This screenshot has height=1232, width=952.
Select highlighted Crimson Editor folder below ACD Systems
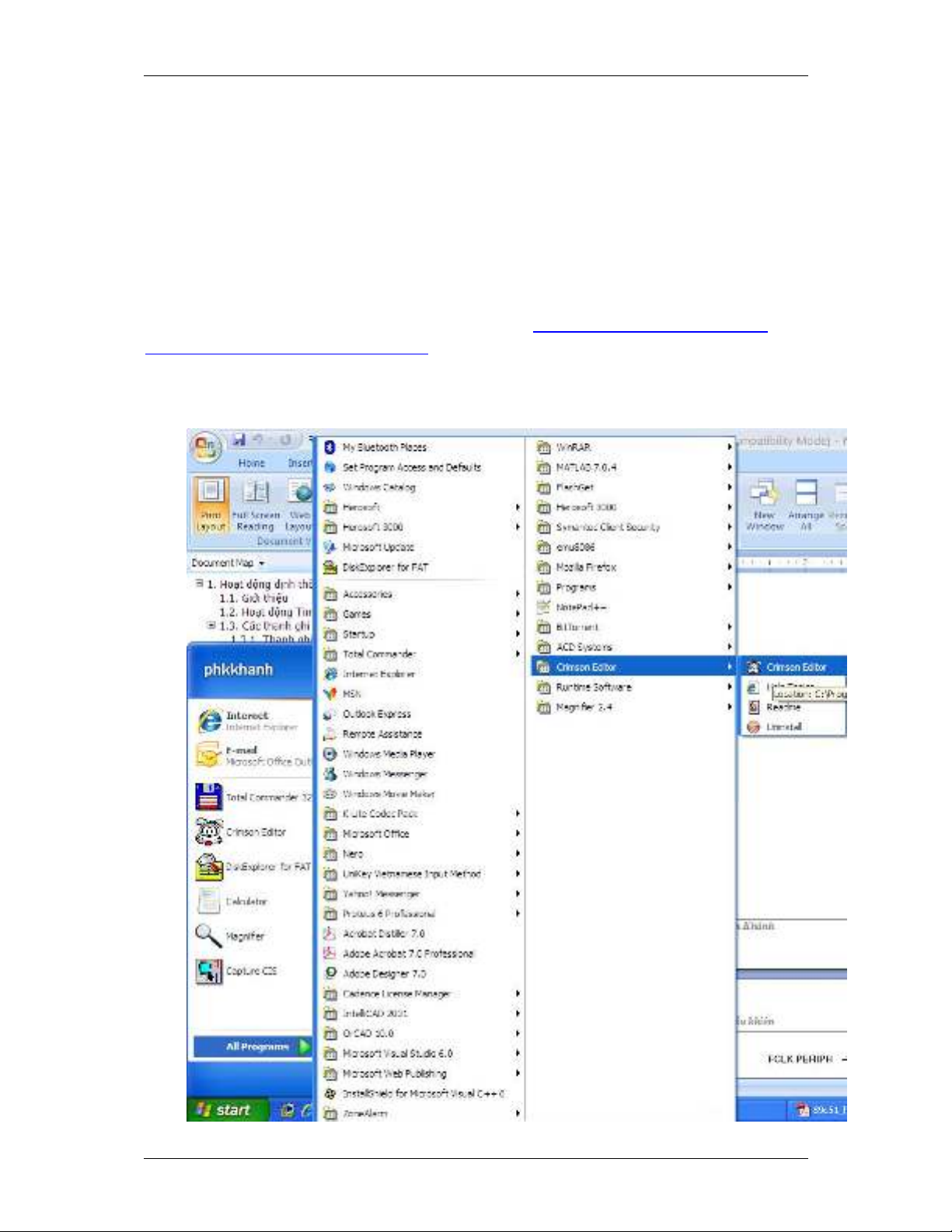pos(634,667)
